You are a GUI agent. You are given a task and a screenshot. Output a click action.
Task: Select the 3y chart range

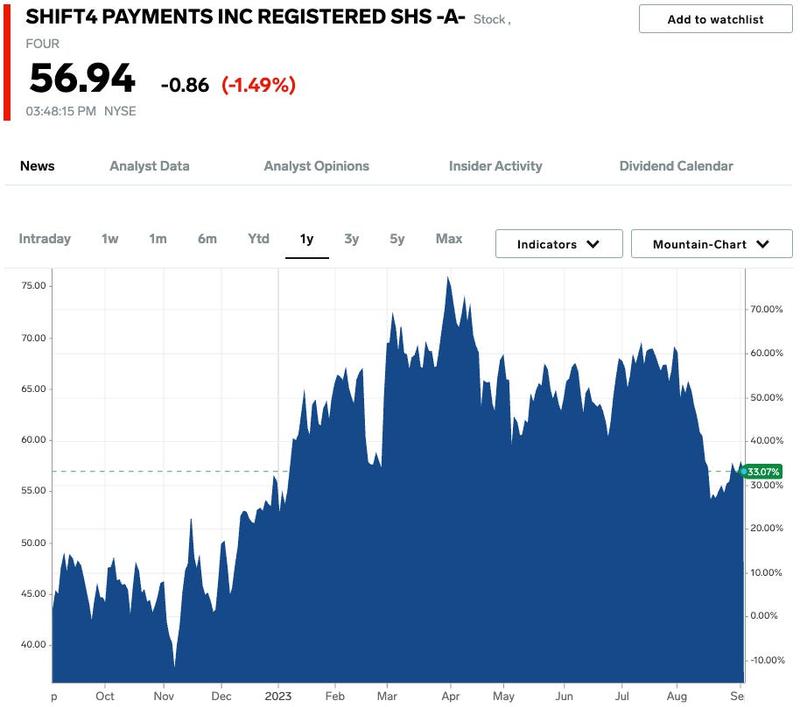[x=352, y=239]
